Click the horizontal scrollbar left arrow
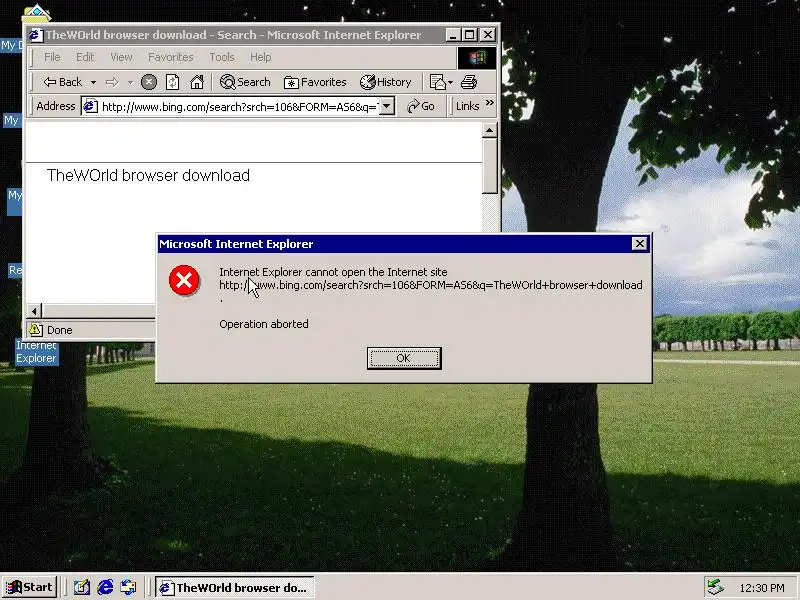Viewport: 800px width, 600px height. coord(34,311)
